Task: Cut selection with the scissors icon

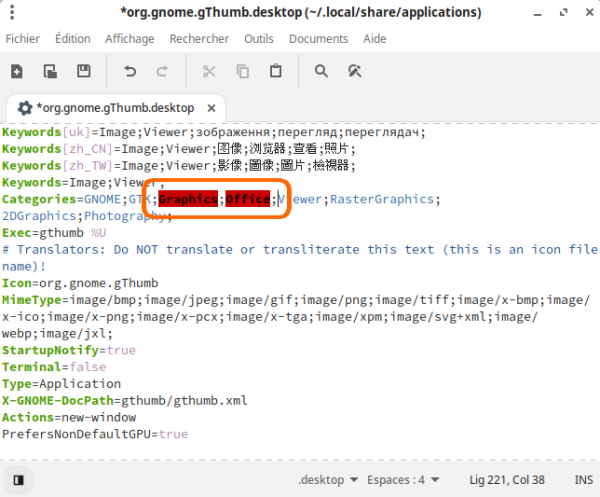Action: pos(209,71)
